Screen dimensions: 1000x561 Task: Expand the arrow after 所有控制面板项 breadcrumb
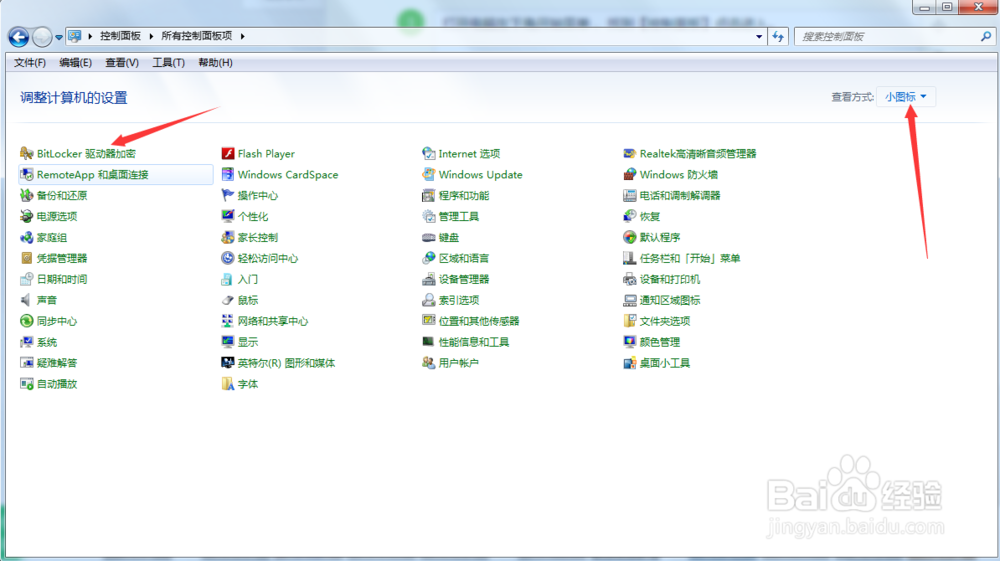click(242, 36)
